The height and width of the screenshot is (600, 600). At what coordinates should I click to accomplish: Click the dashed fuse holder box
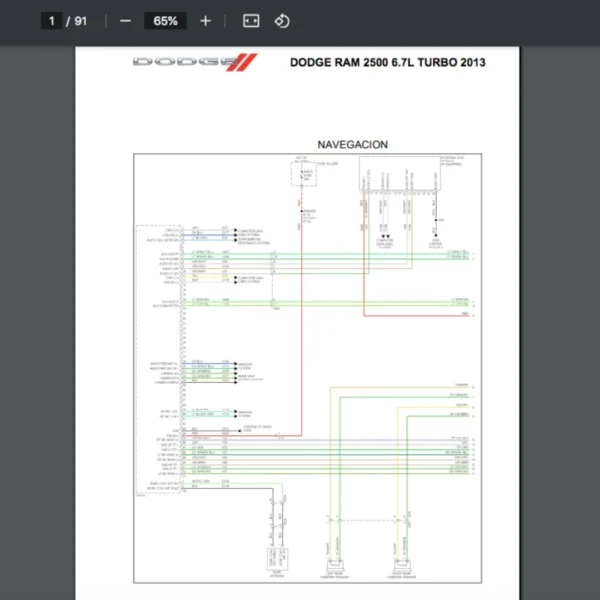[301, 174]
